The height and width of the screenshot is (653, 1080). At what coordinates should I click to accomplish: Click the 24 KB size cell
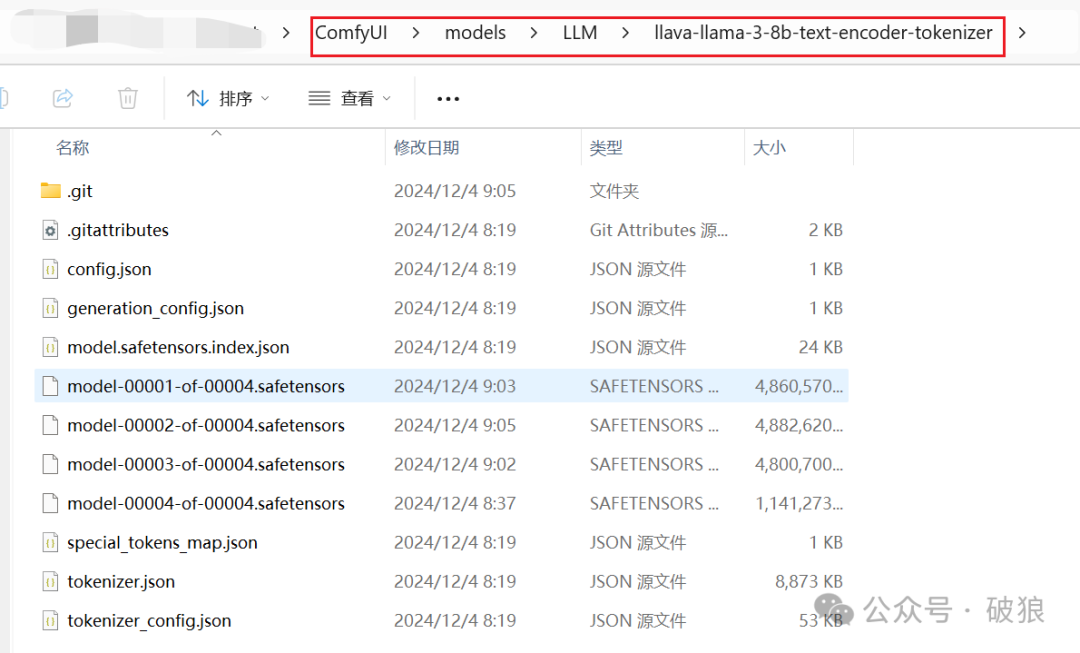click(x=820, y=347)
